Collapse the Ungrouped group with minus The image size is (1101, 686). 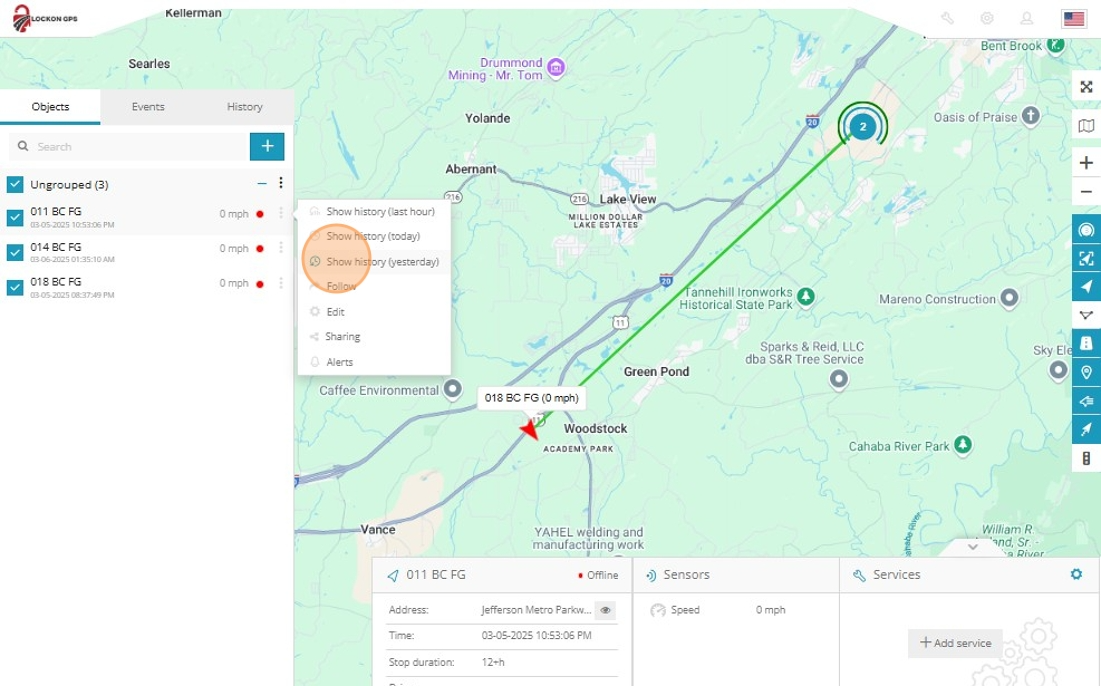pyautogui.click(x=262, y=184)
